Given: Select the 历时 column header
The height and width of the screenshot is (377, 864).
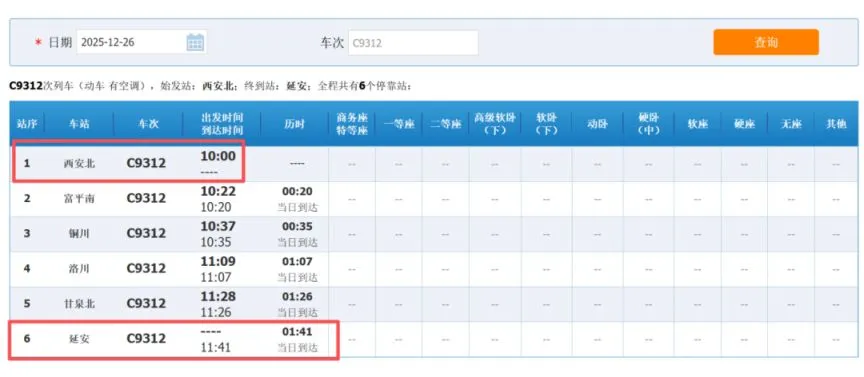Looking at the screenshot, I should (x=295, y=124).
